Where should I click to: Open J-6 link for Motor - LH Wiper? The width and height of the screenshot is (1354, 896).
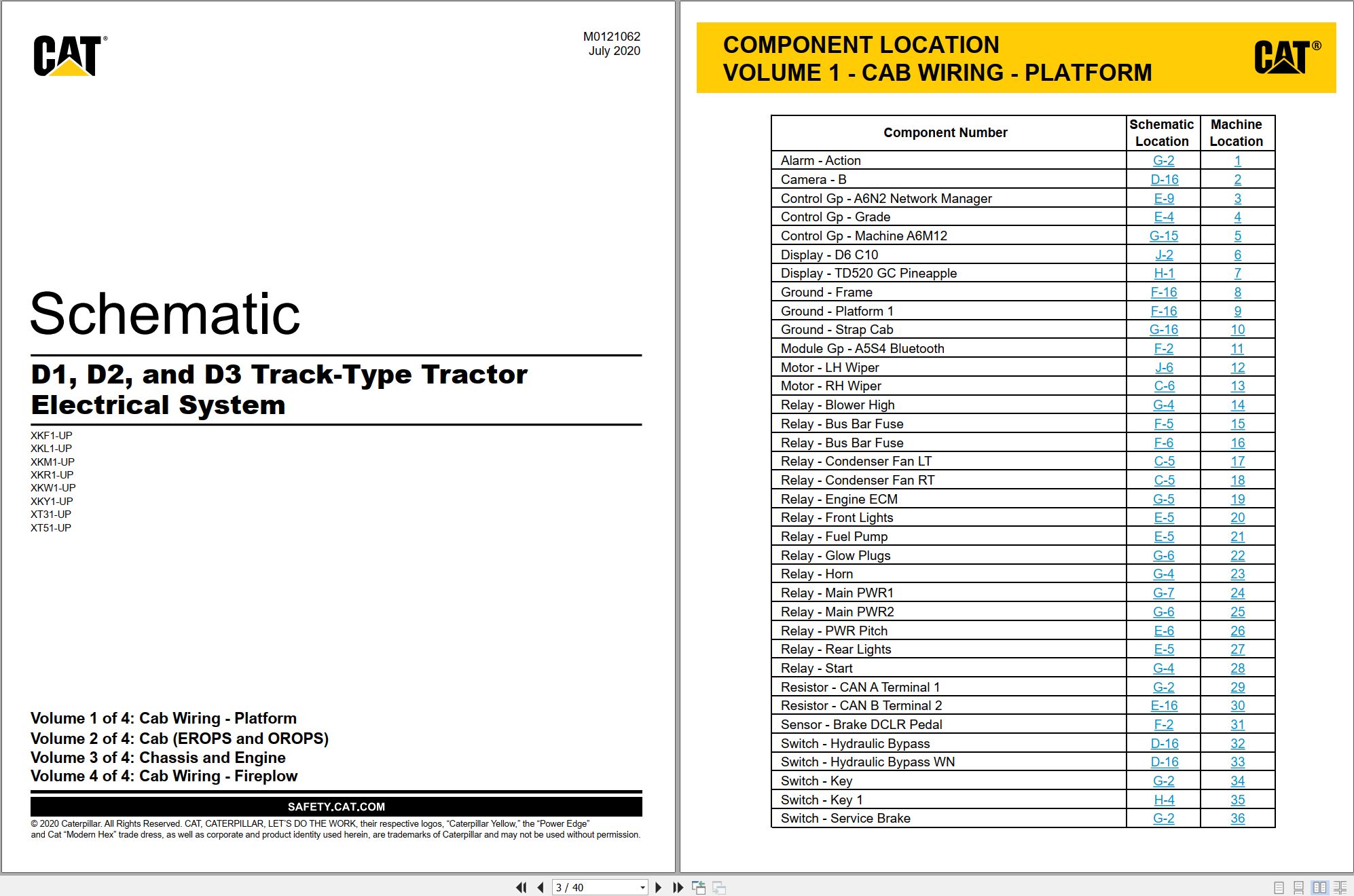click(x=1163, y=367)
